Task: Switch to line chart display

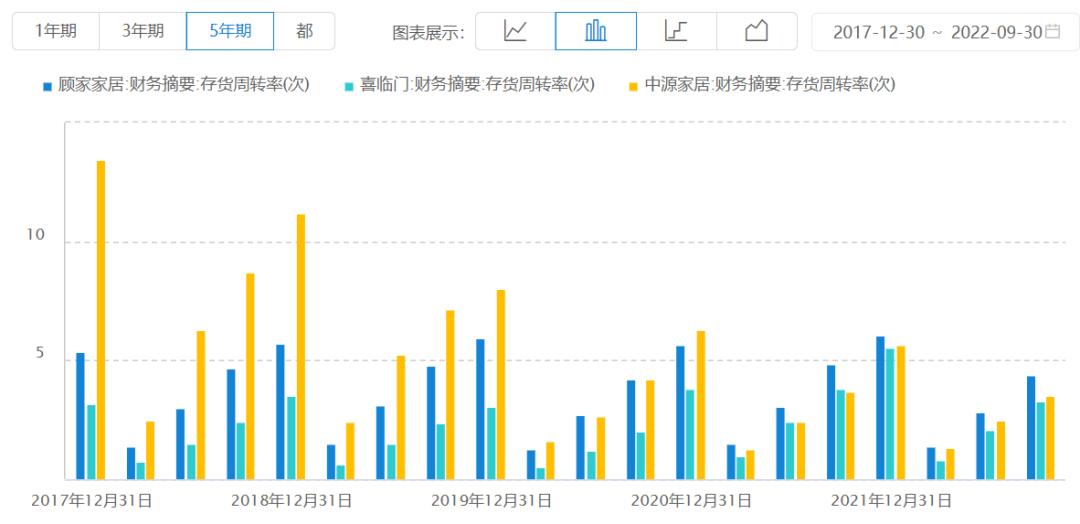Action: [515, 31]
